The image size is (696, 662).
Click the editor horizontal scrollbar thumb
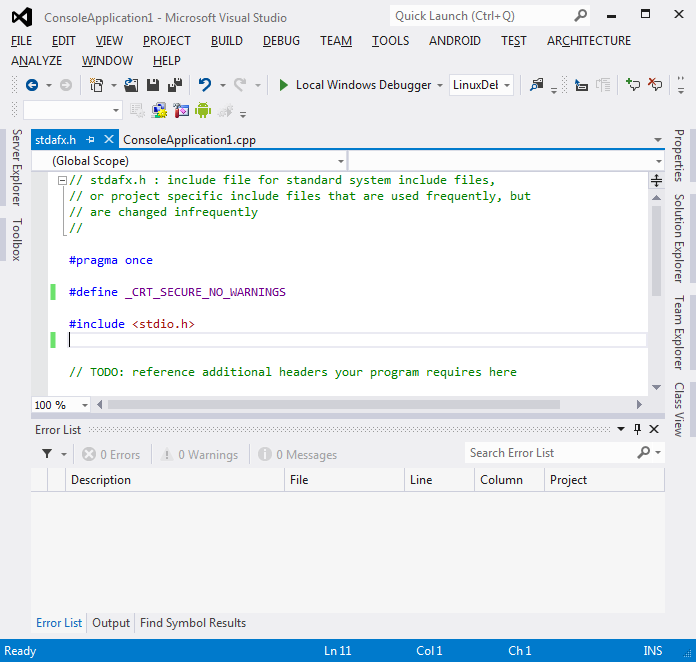[334, 404]
